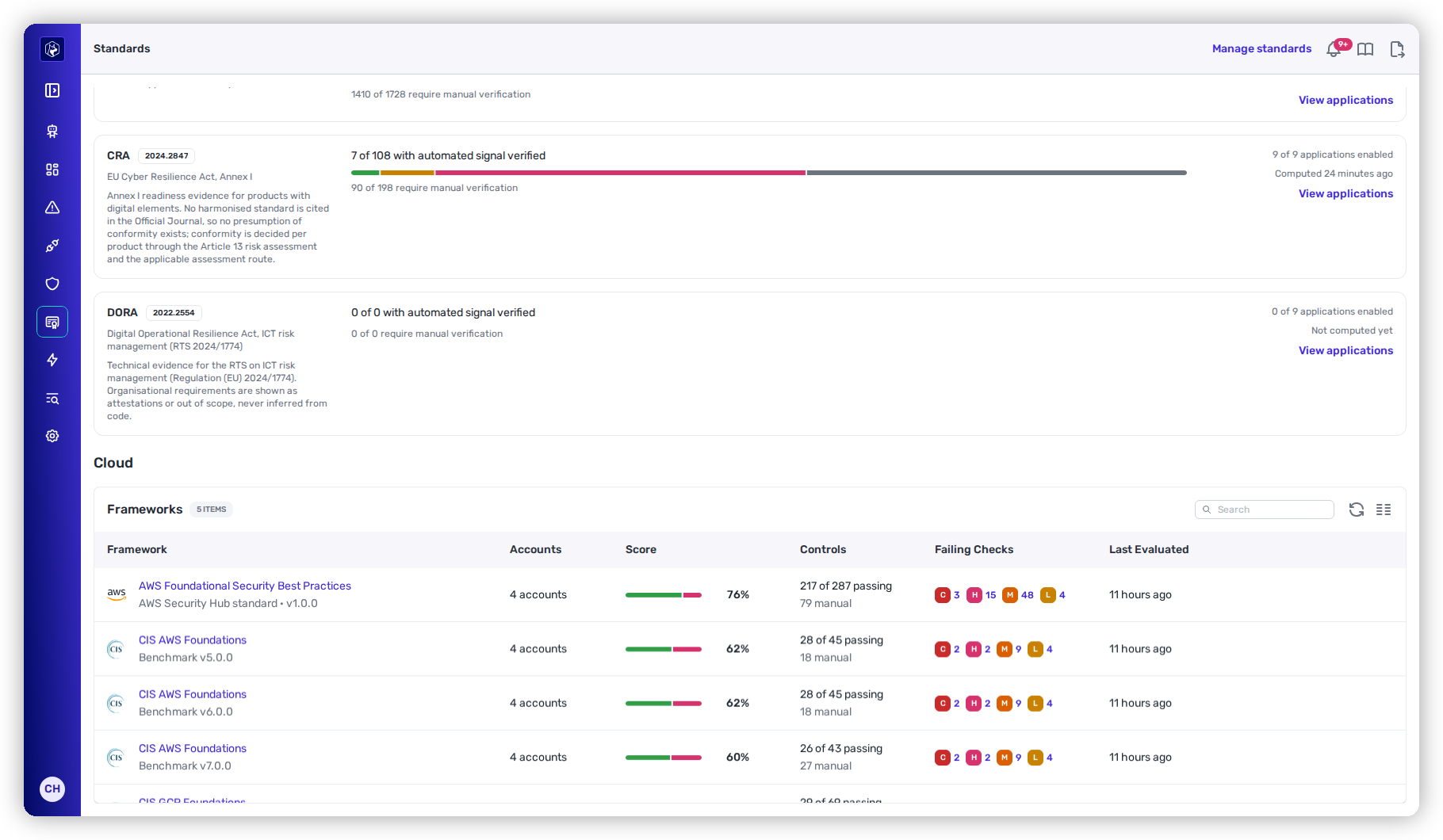Click the DORA version tag 2022.2554

174,313
